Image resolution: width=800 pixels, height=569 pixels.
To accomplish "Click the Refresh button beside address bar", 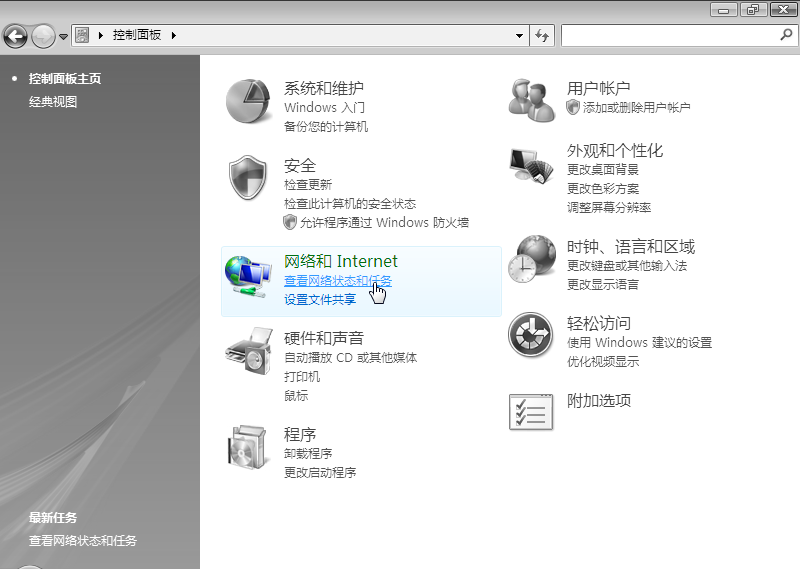I will tap(542, 36).
